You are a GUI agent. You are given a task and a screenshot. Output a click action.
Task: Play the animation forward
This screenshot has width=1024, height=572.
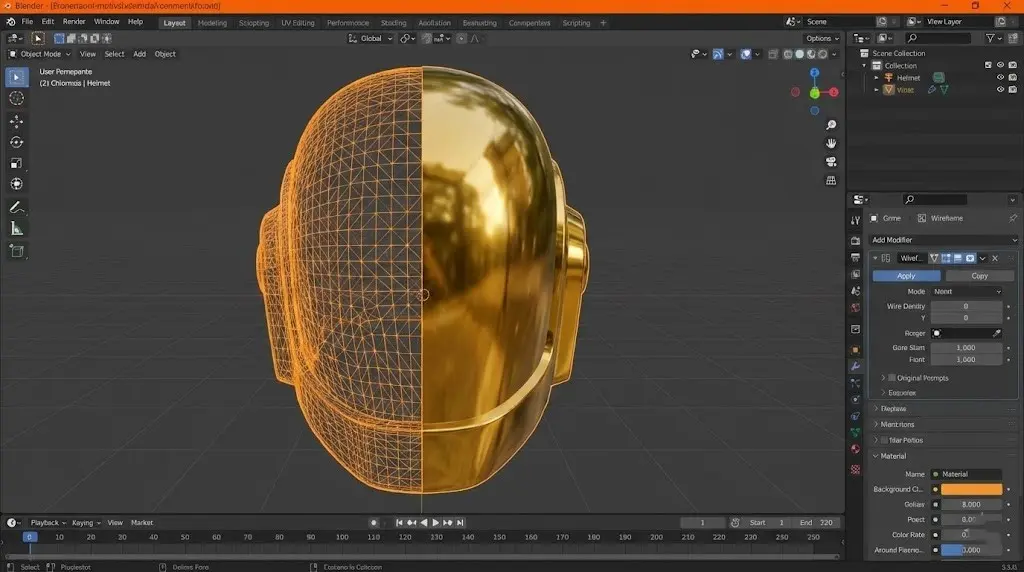(436, 522)
